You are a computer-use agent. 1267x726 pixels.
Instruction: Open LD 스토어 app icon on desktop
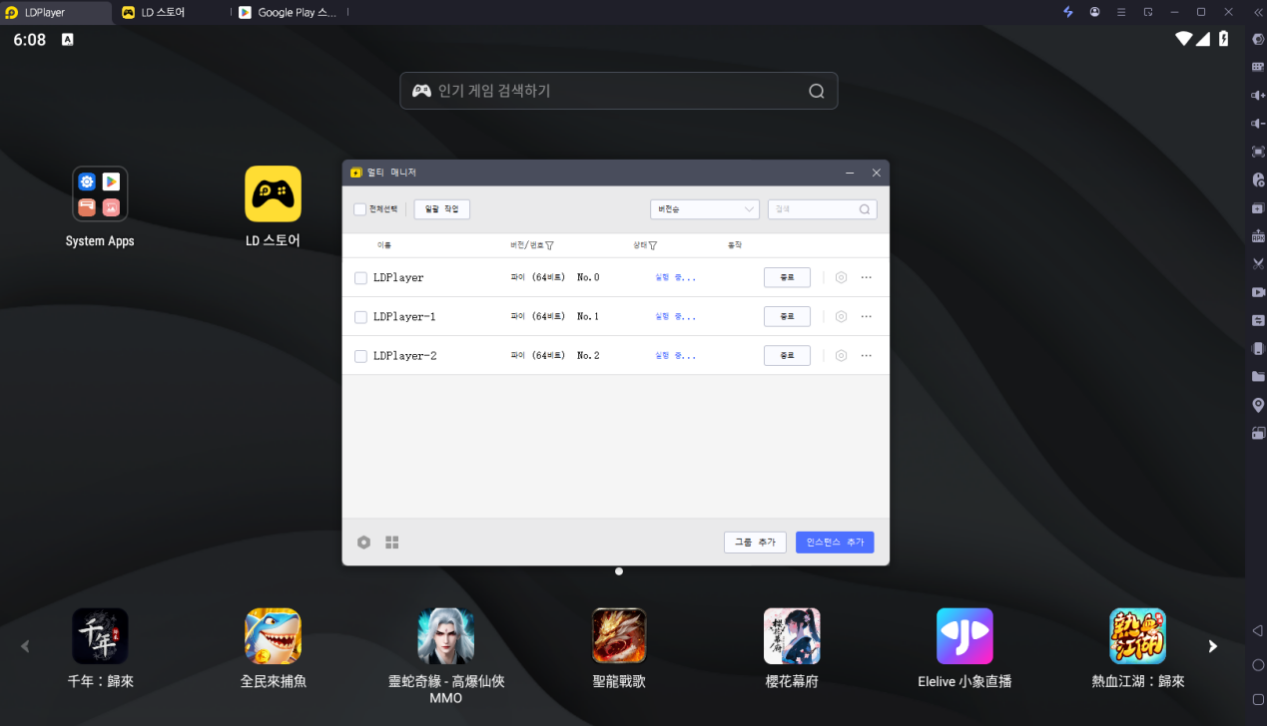pyautogui.click(x=273, y=194)
